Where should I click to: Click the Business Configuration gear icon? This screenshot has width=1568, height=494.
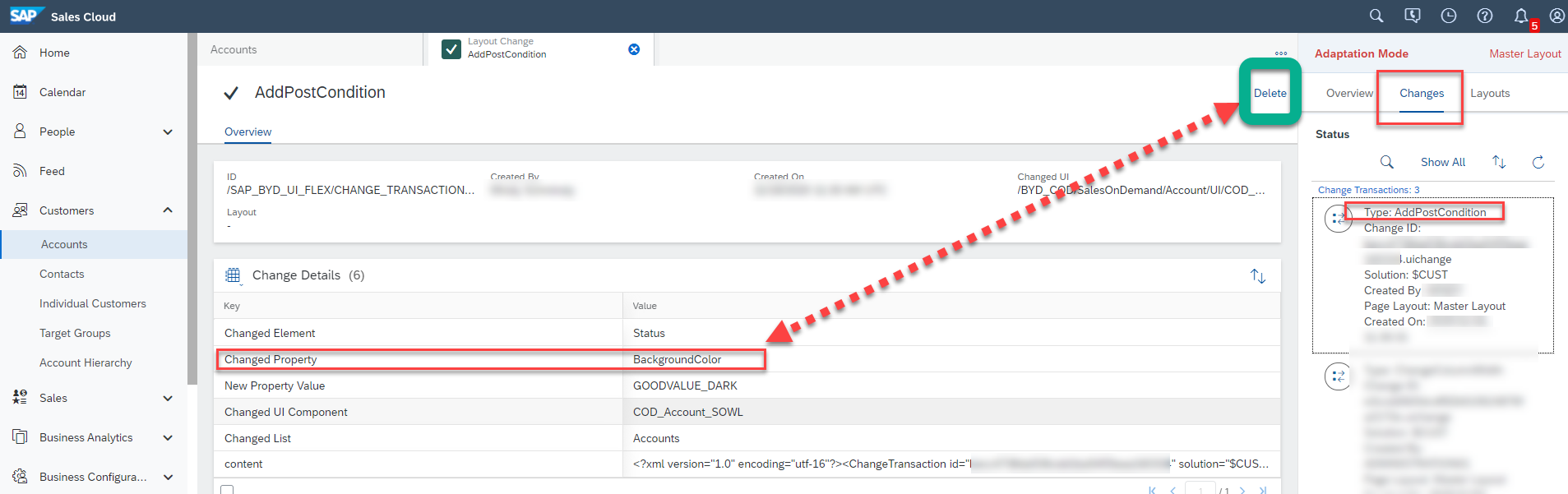tap(21, 477)
